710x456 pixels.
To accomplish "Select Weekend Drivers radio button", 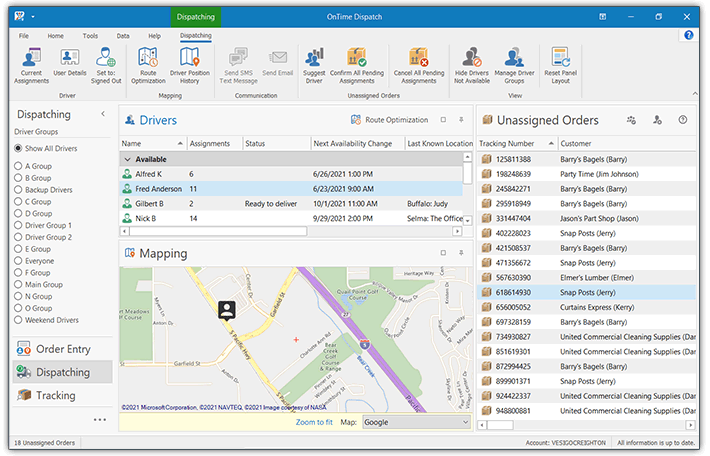I will click(18, 320).
